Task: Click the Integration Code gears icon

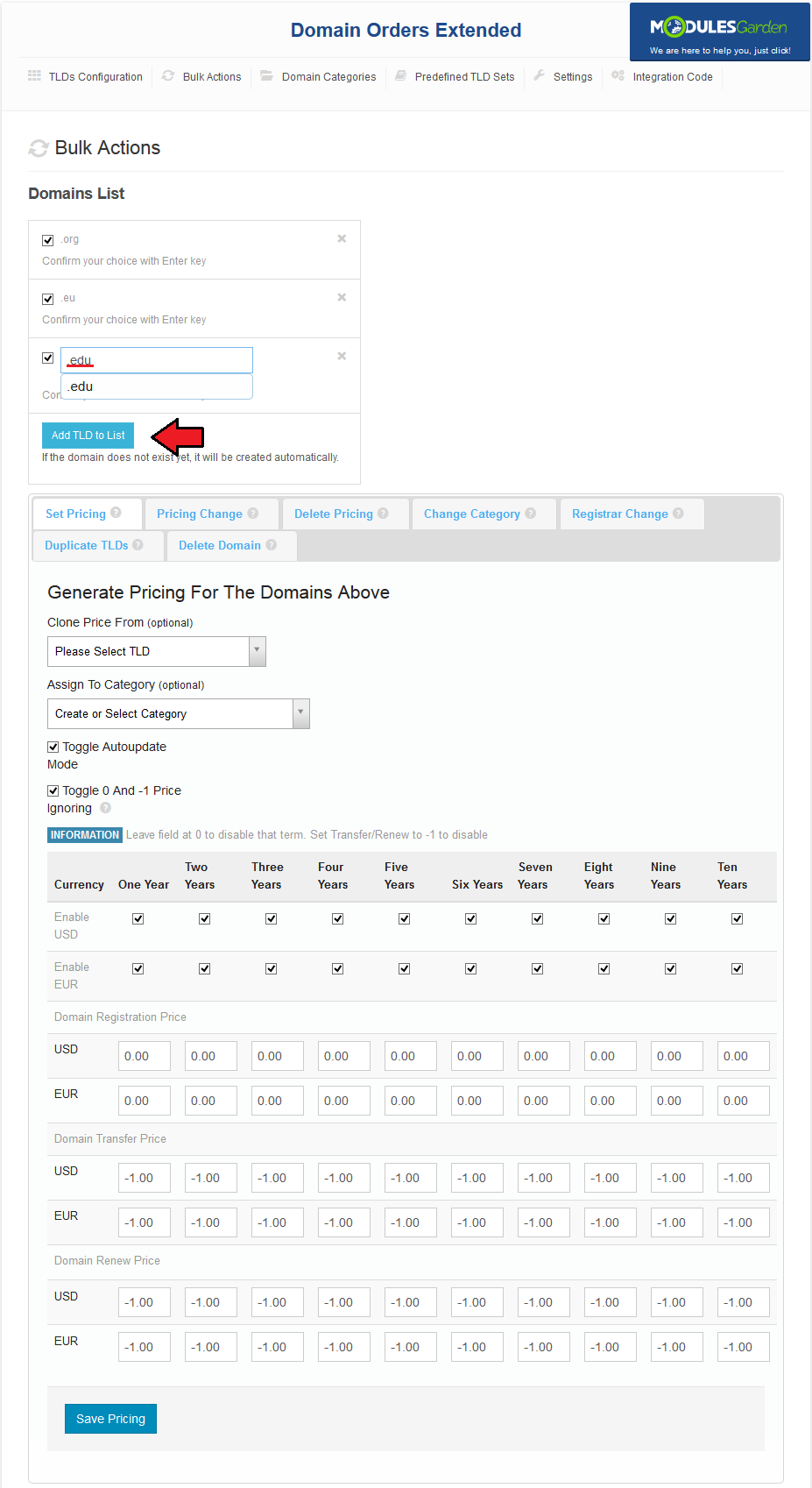Action: 618,76
